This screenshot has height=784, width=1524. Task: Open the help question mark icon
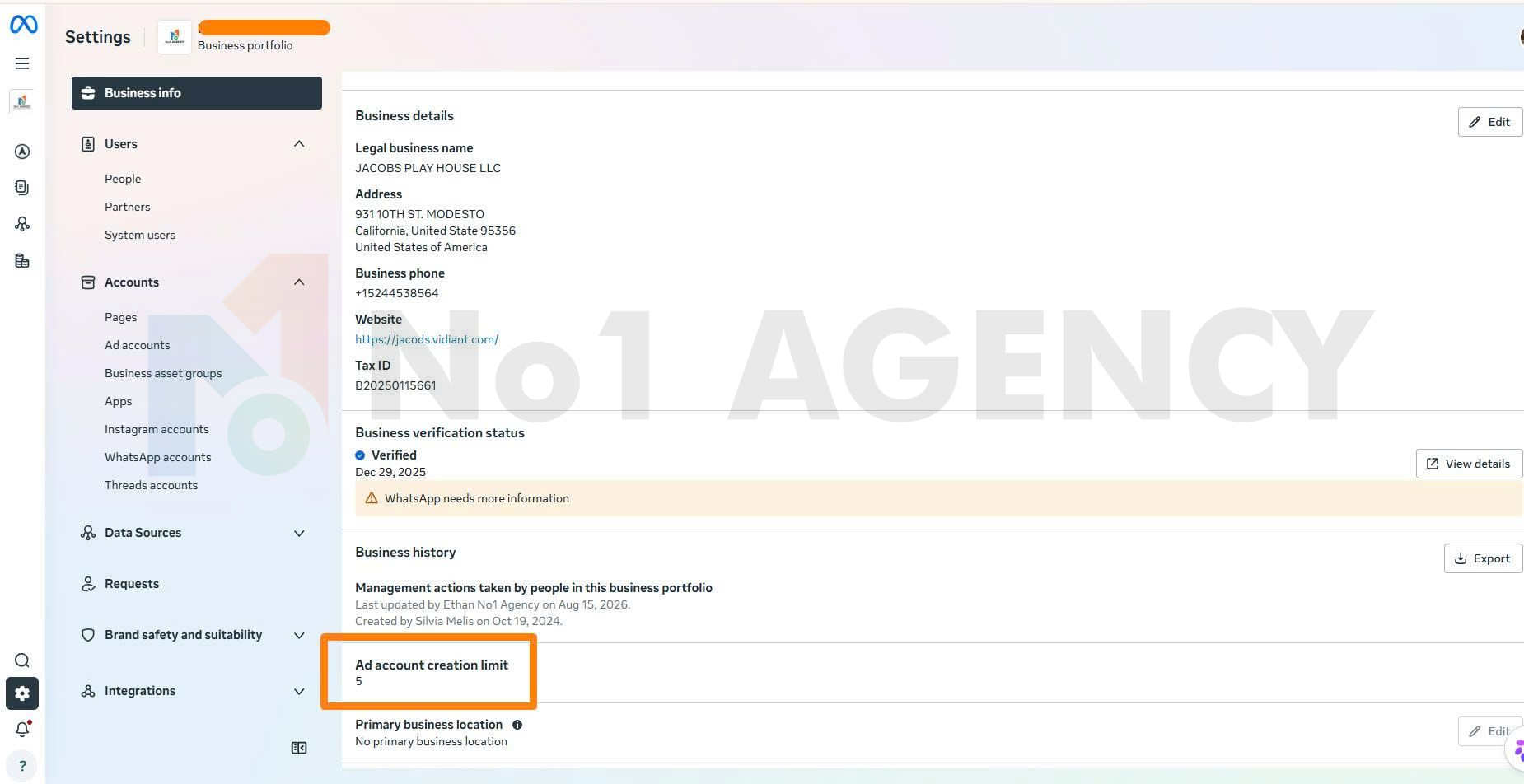[22, 766]
